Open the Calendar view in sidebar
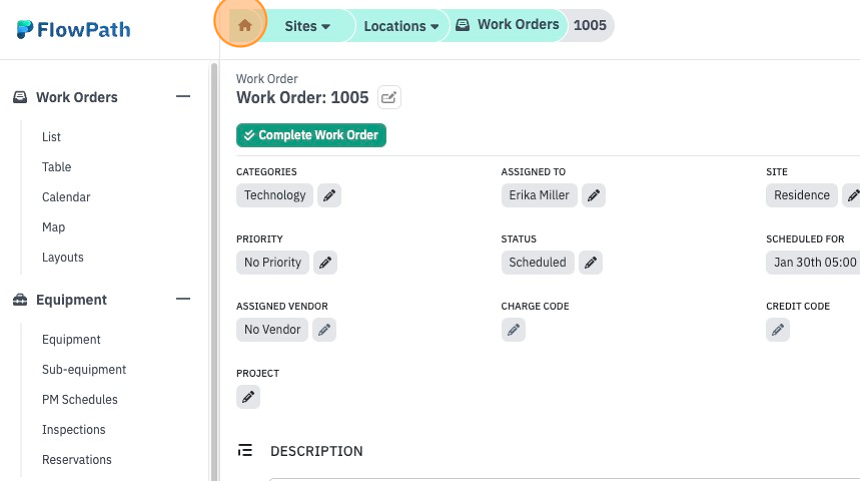The height and width of the screenshot is (481, 860). click(66, 197)
